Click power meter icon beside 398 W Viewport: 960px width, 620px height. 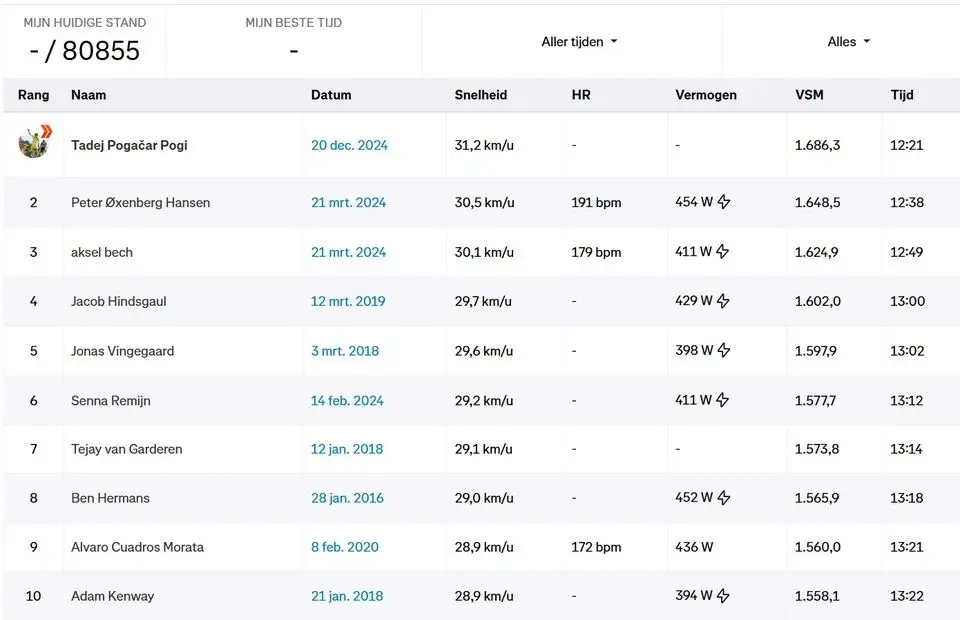724,350
